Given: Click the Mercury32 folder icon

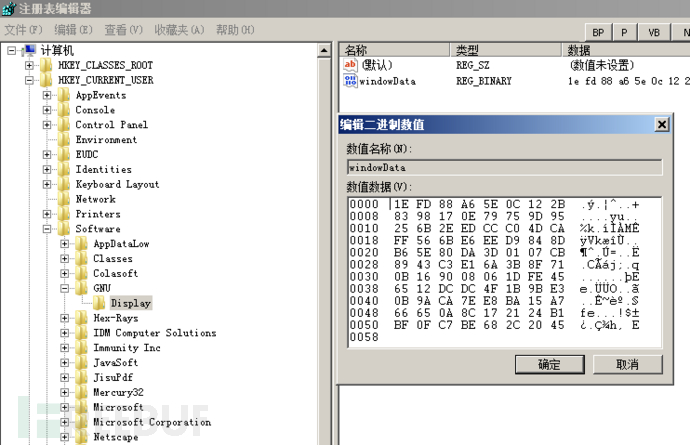Looking at the screenshot, I should click(83, 392).
